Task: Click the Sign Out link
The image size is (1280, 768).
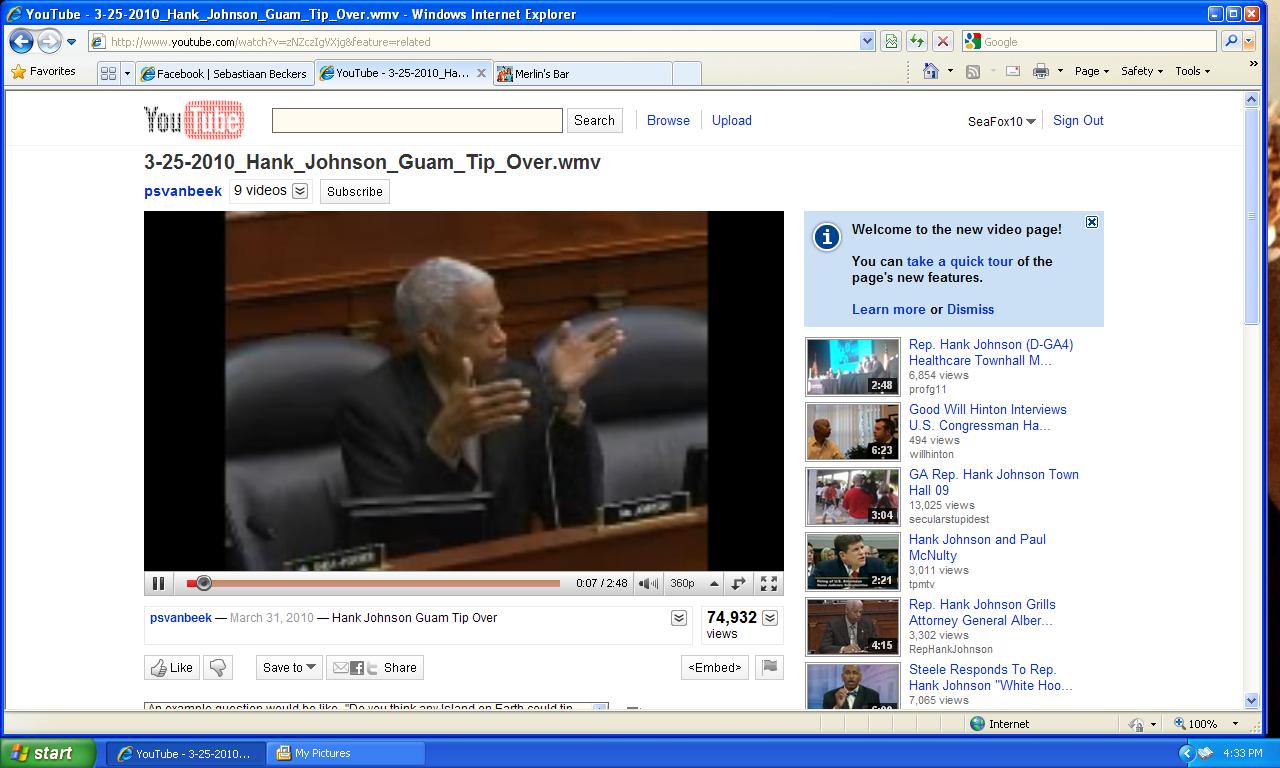Action: 1078,120
